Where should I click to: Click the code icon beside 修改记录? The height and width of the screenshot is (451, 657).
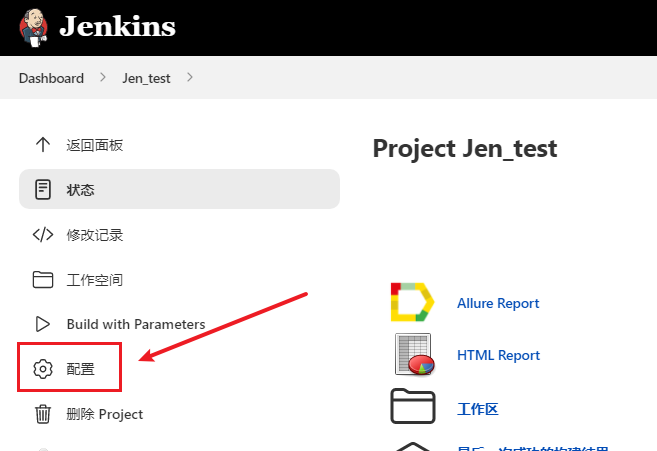[43, 235]
